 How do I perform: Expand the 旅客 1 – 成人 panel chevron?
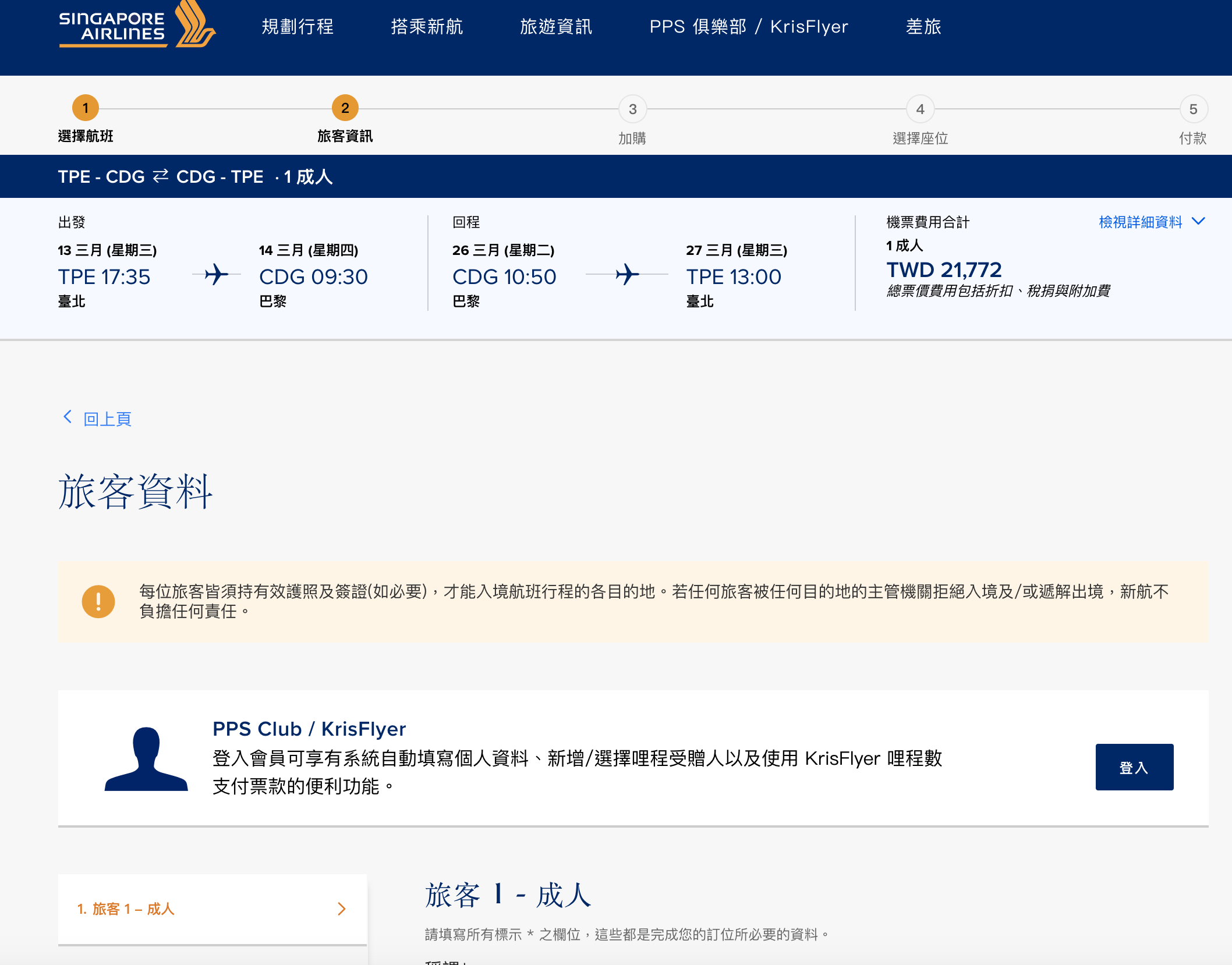pyautogui.click(x=342, y=909)
